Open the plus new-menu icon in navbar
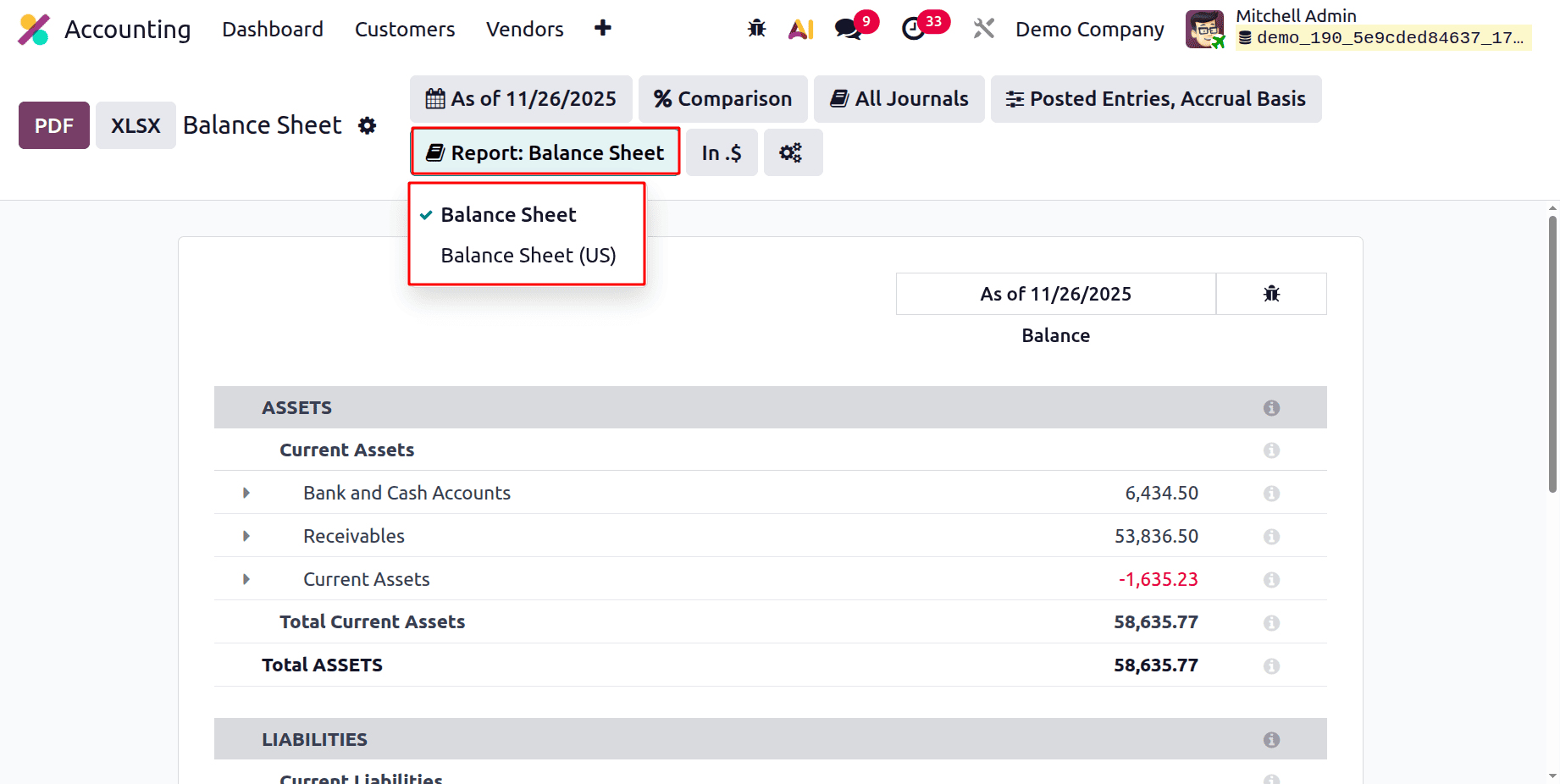This screenshot has width=1560, height=784. (x=603, y=28)
